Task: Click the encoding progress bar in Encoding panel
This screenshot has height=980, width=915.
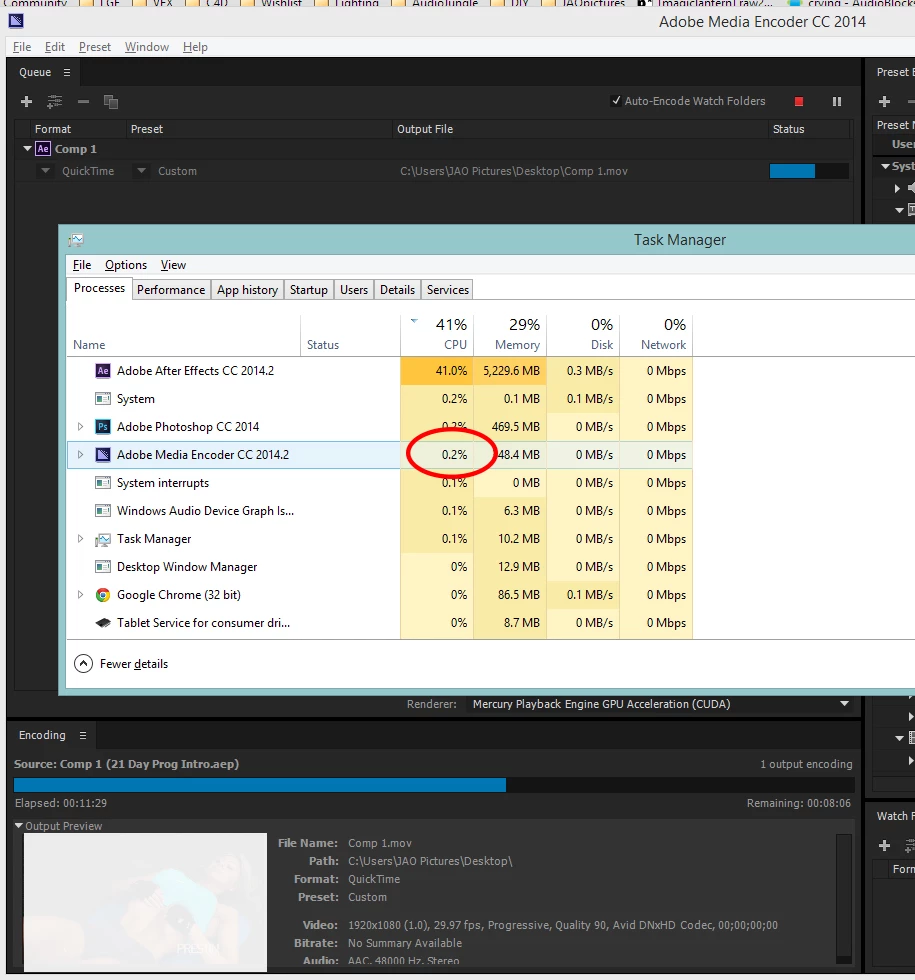Action: (434, 785)
